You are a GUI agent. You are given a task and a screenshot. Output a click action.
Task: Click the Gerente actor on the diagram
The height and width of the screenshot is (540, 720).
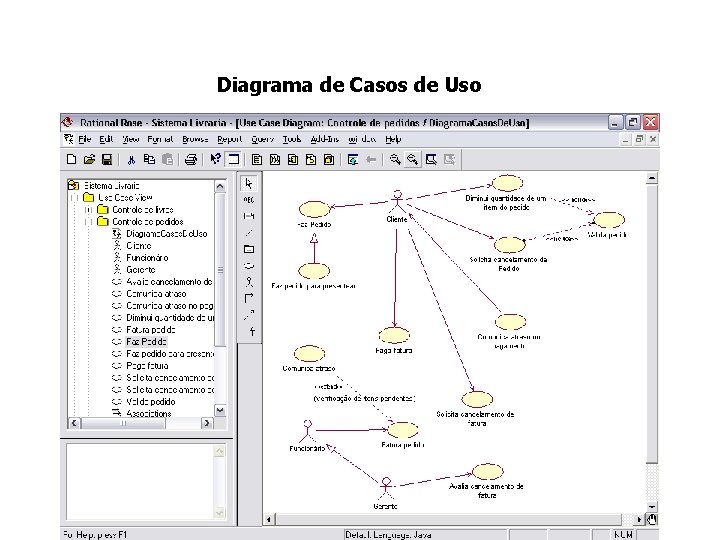pos(386,488)
